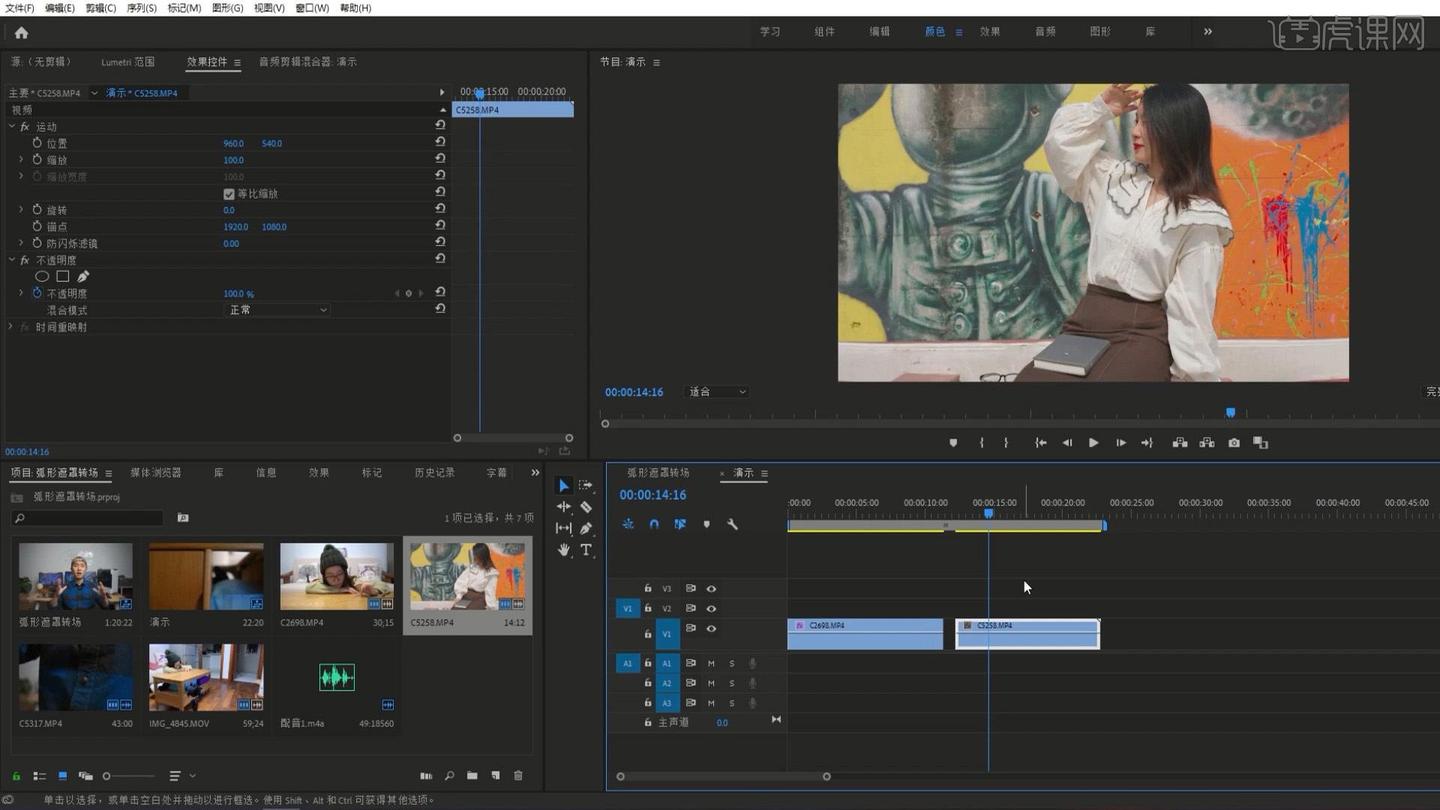
Task: Expand the 缩放 property
Action: click(21, 160)
